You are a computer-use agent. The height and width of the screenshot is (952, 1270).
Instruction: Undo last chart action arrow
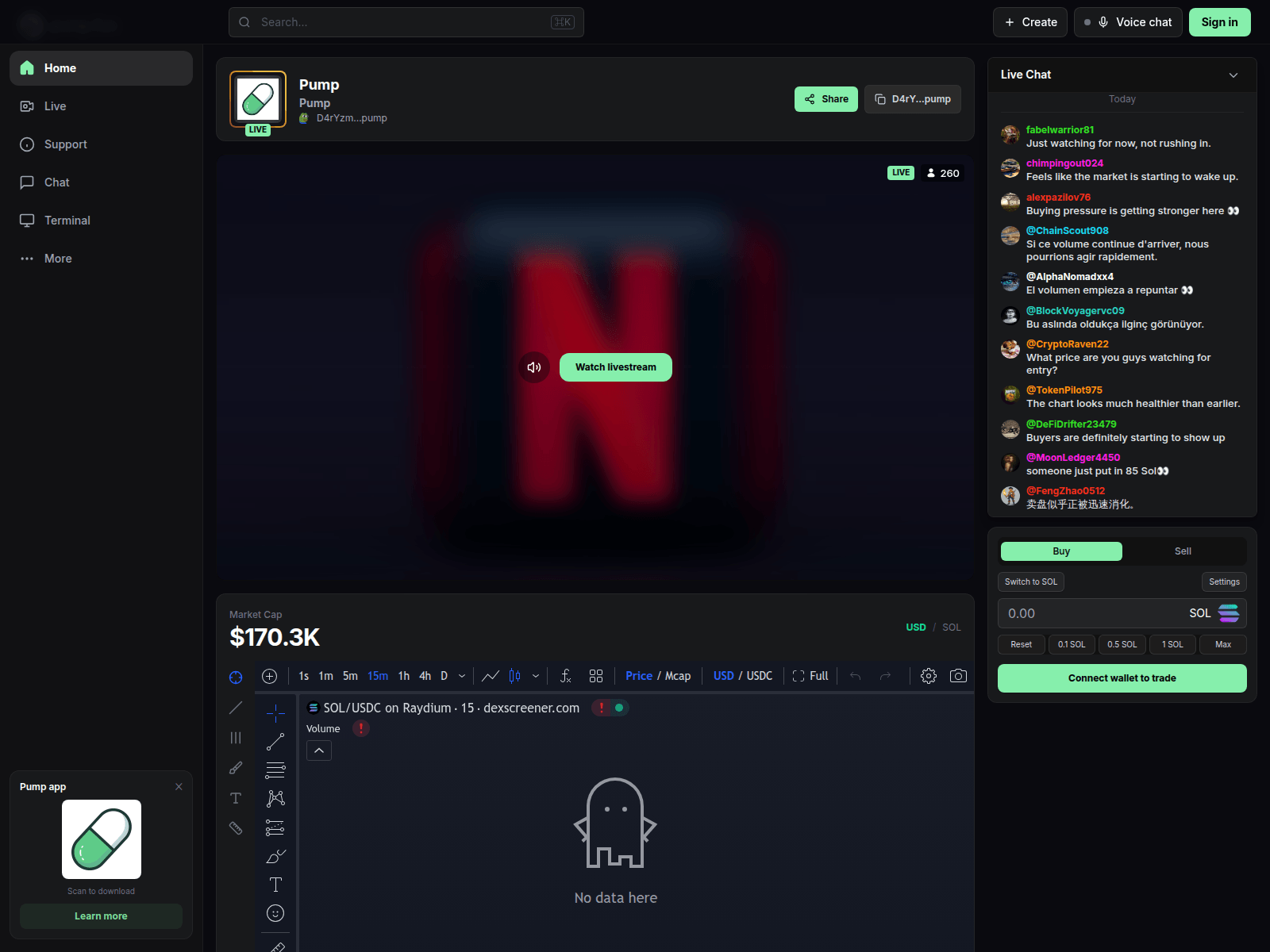coord(856,676)
